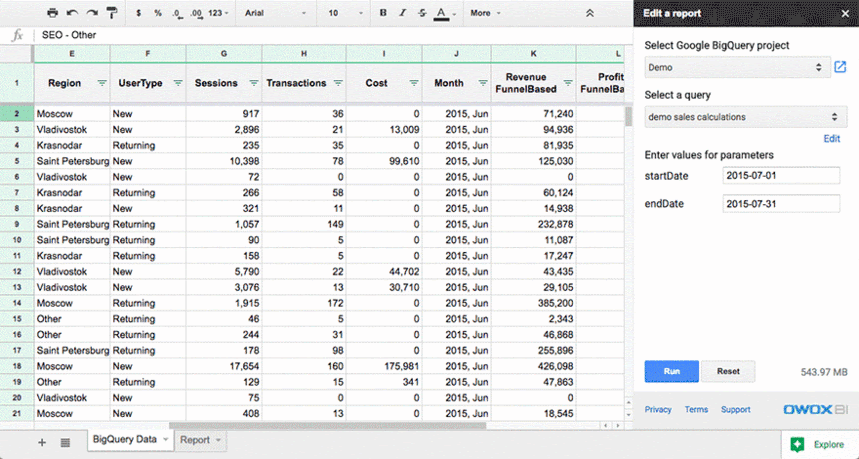Select row 18 header
Screen dimensions: 859x459
(x=16, y=366)
